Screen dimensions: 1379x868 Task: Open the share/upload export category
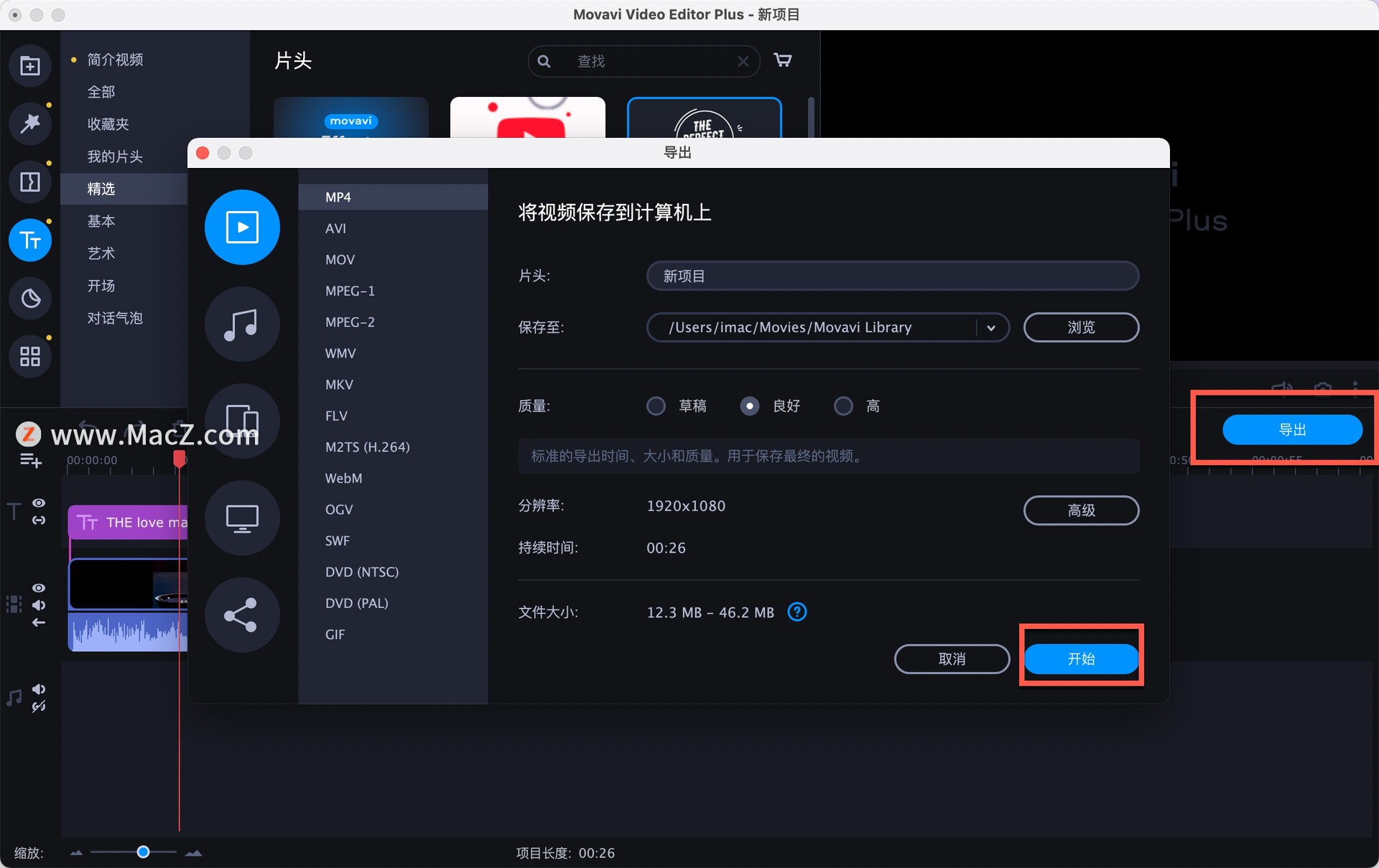[242, 615]
